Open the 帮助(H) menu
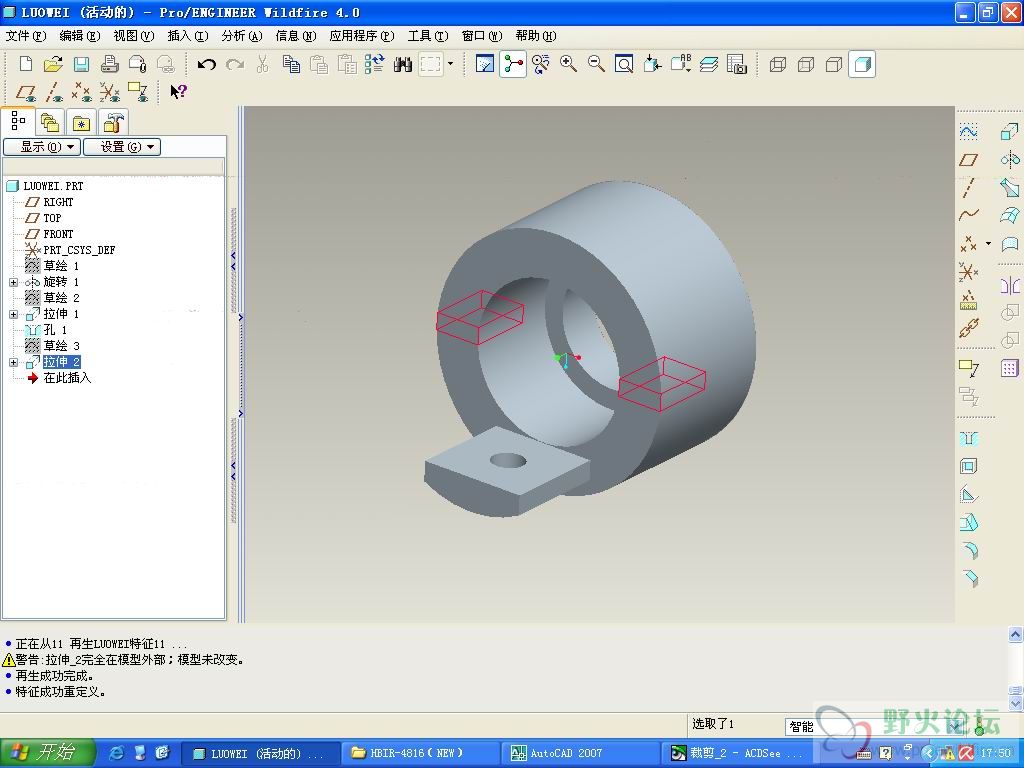Viewport: 1024px width, 768px height. click(536, 36)
